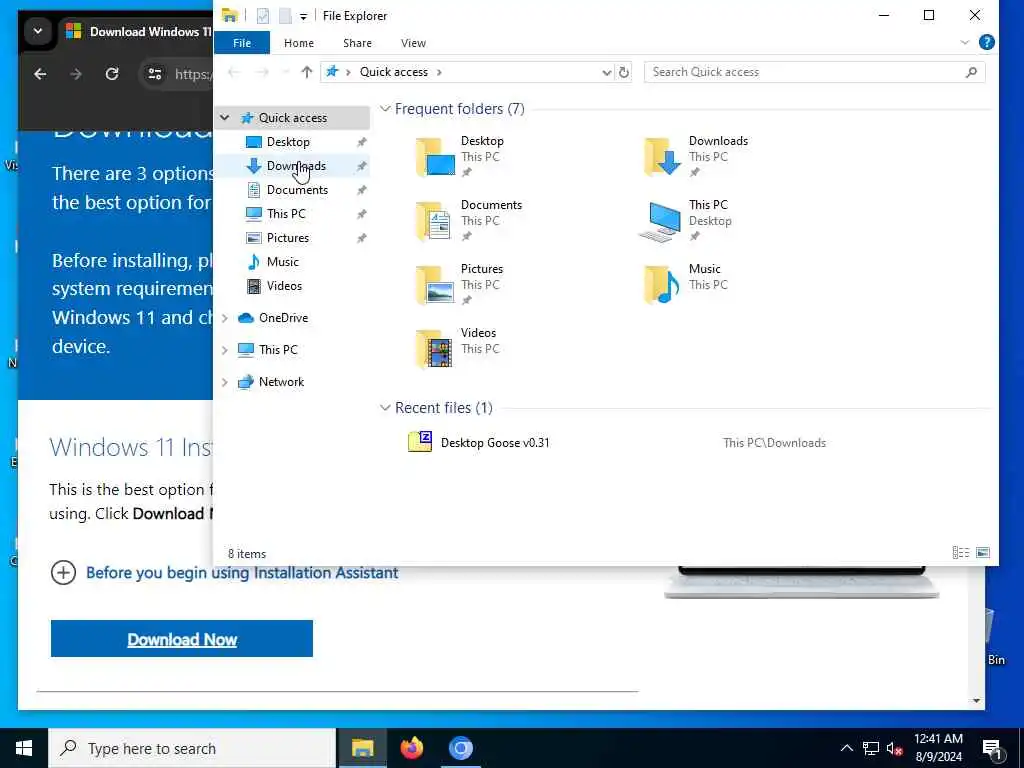This screenshot has width=1024, height=768.
Task: Click the browser site information icon
Action: pos(155,74)
